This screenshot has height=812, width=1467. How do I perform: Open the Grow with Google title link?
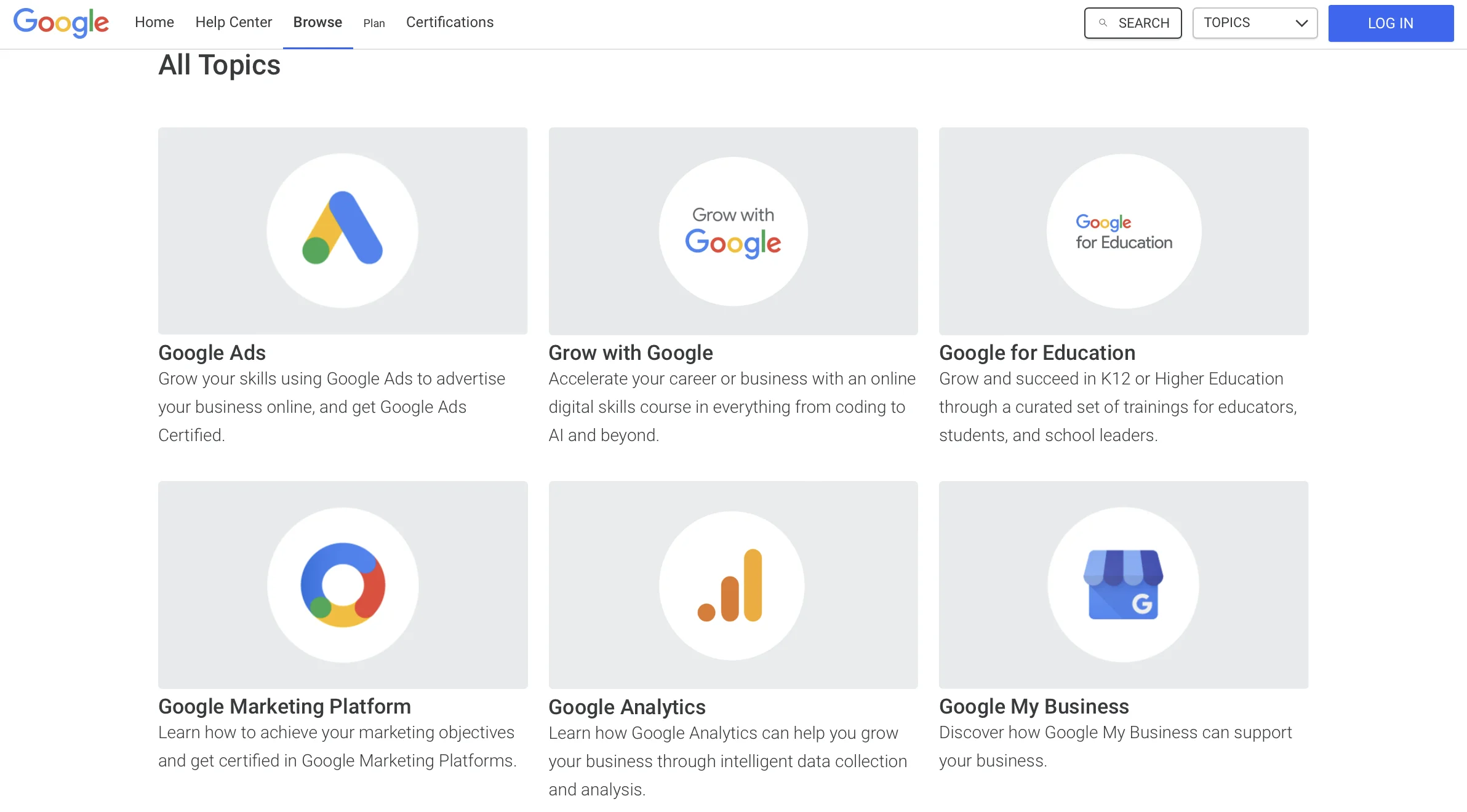tap(631, 352)
